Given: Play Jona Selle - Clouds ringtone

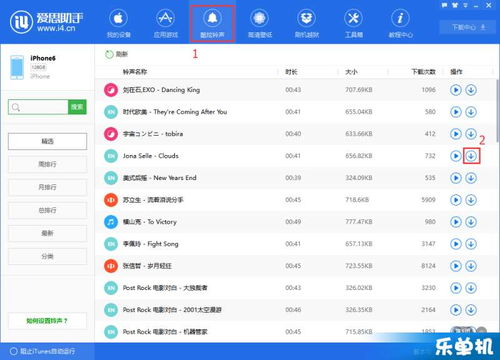Looking at the screenshot, I should pos(456,156).
